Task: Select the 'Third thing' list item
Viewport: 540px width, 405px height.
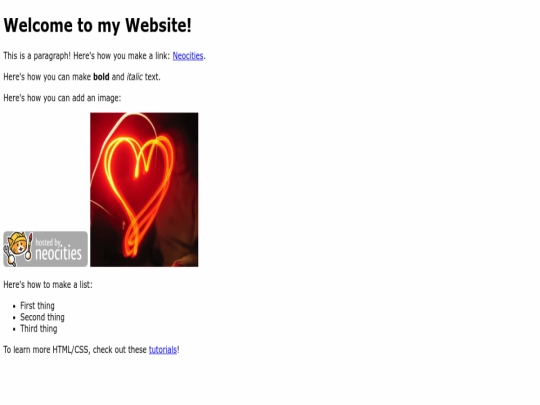Action: [39, 329]
